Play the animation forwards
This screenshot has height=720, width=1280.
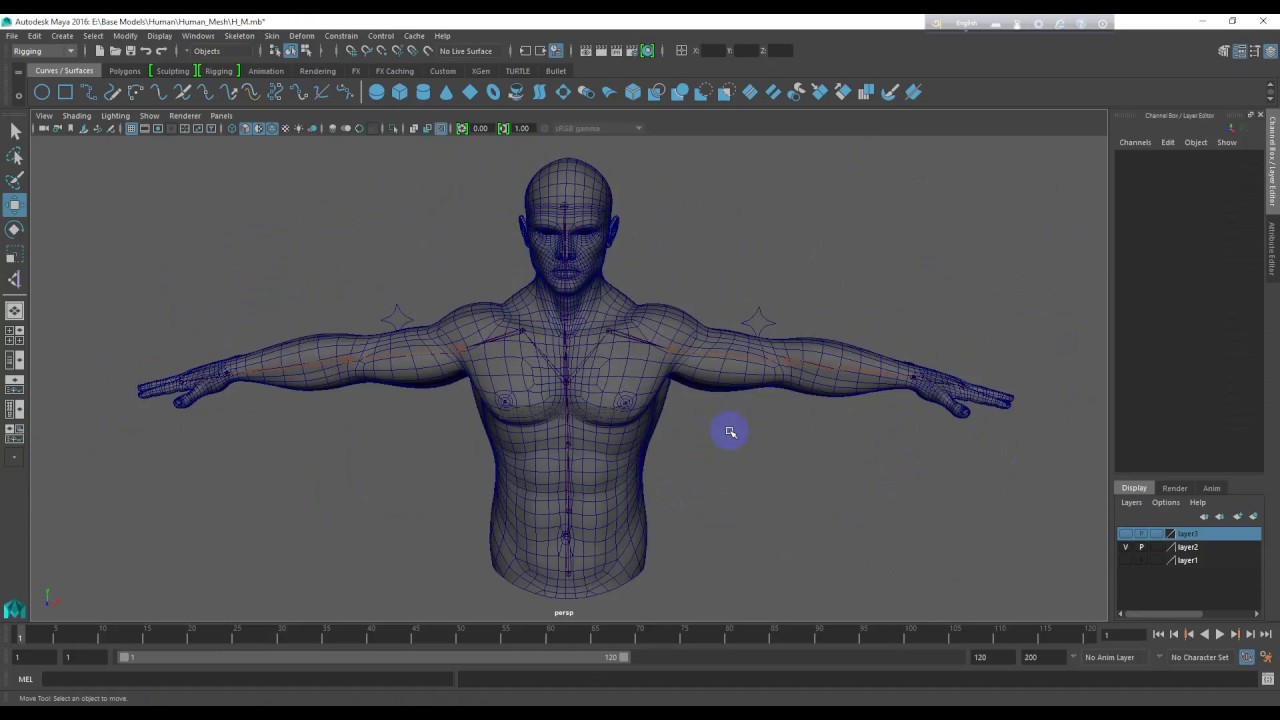tap(1219, 634)
